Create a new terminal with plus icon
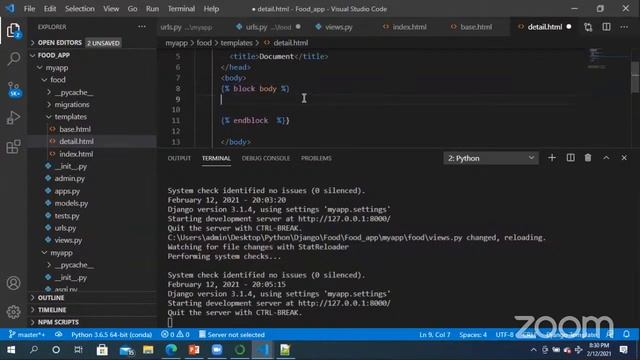Image resolution: width=640 pixels, height=360 pixels. click(552, 158)
